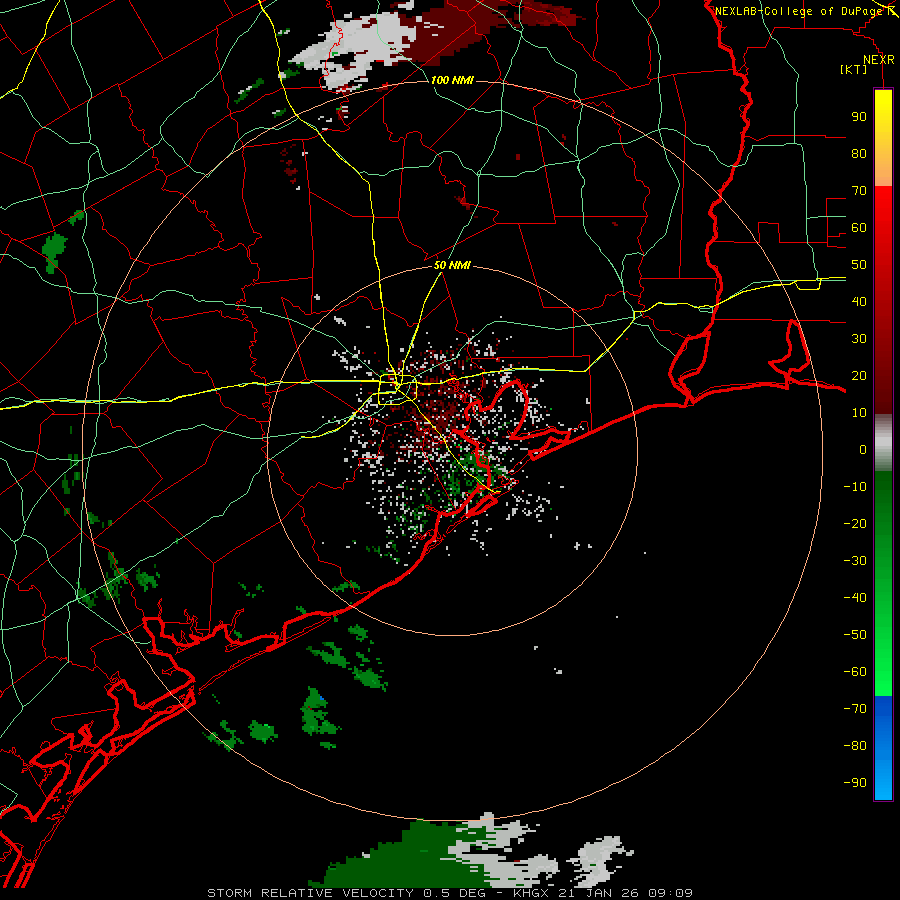Image resolution: width=900 pixels, height=900 pixels.
Task: Click the positive 30 scale value
Action: (859, 339)
